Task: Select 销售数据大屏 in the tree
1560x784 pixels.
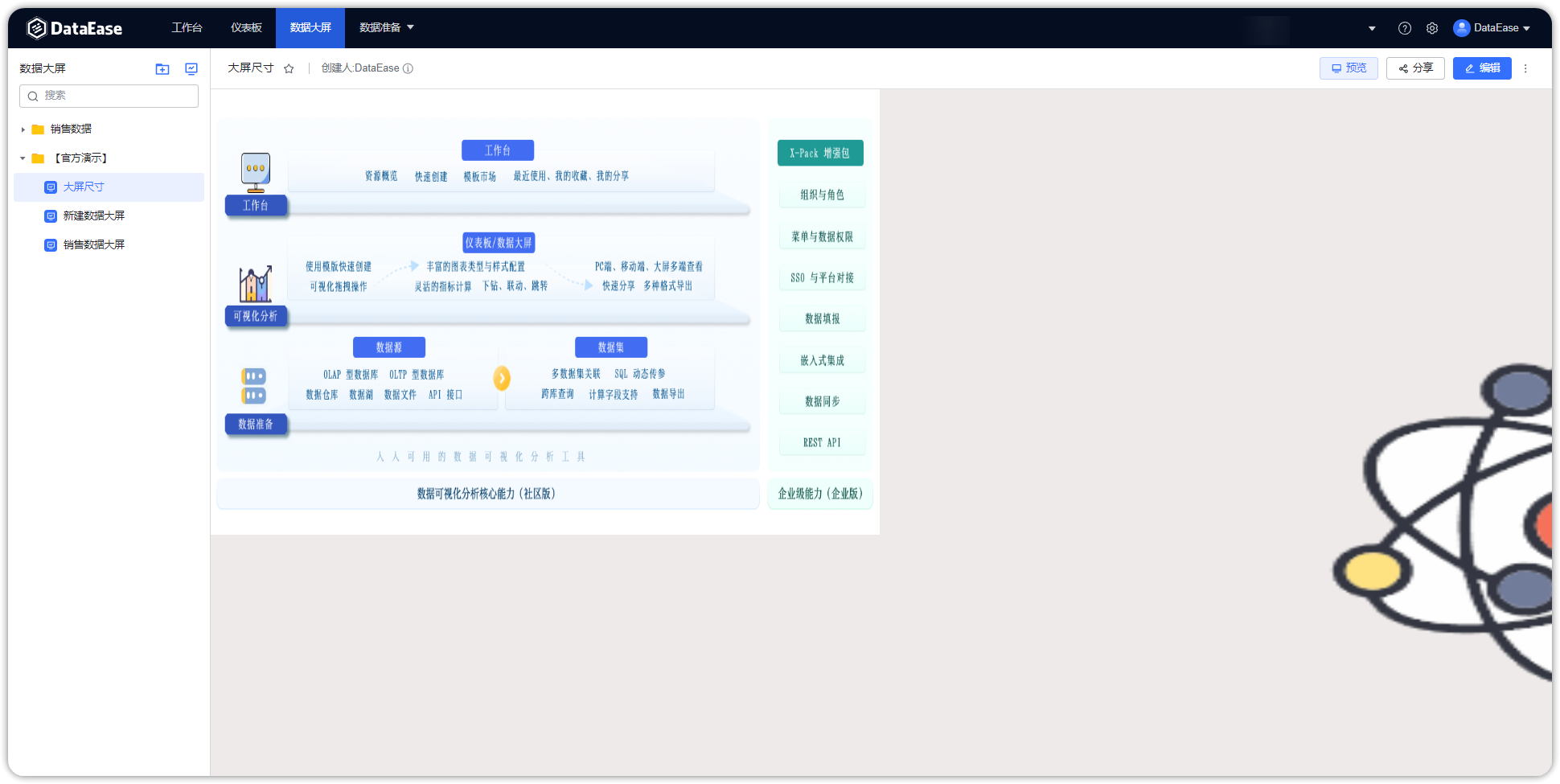Action: [x=94, y=244]
